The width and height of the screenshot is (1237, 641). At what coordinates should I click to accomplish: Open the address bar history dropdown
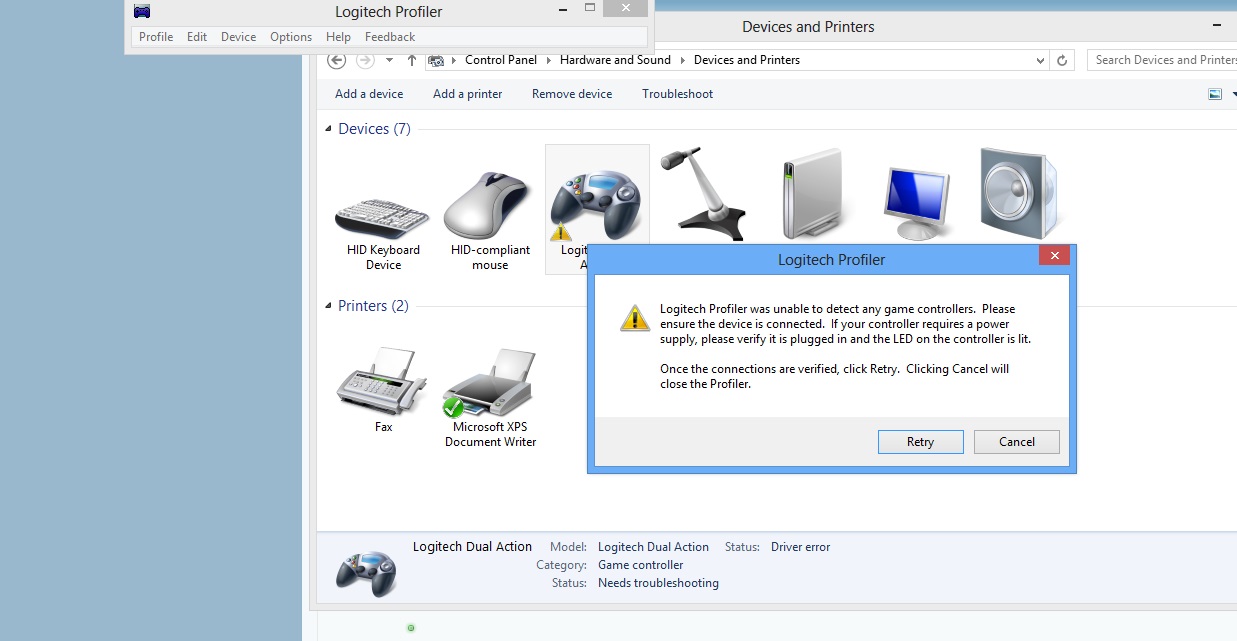[x=1041, y=60]
